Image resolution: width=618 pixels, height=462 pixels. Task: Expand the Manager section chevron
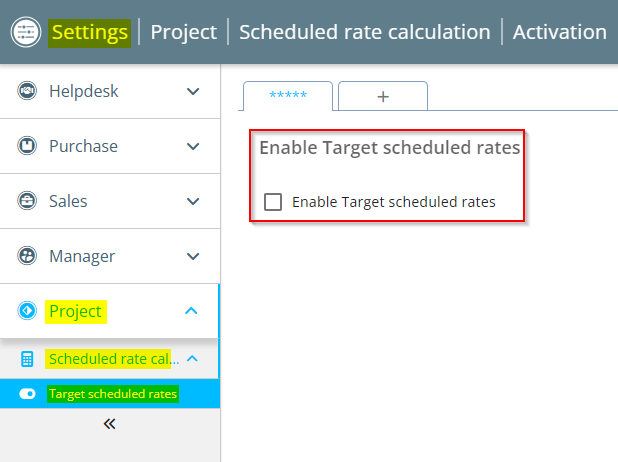(x=193, y=256)
